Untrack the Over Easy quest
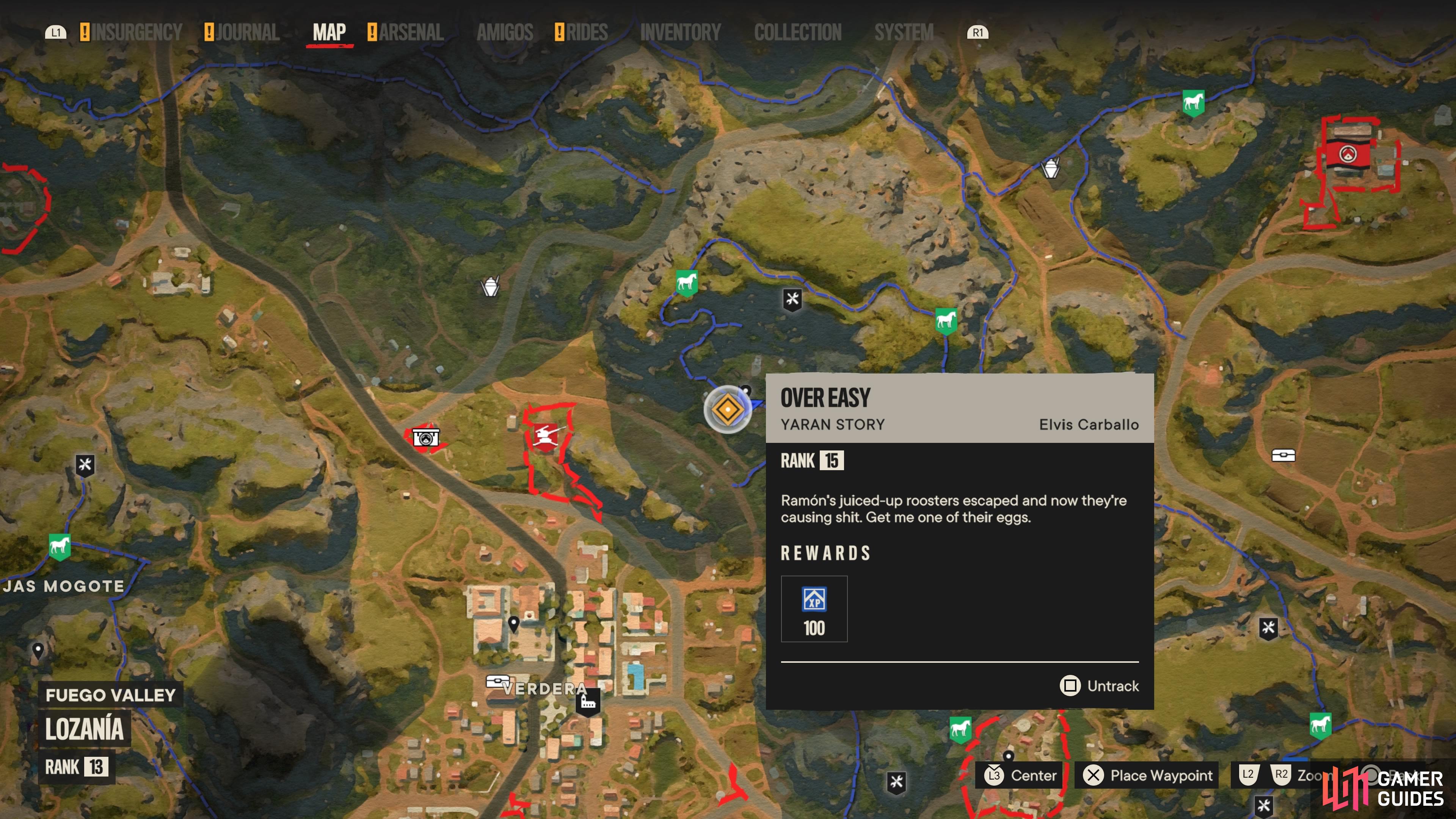Viewport: 1456px width, 819px height. pos(1099,686)
